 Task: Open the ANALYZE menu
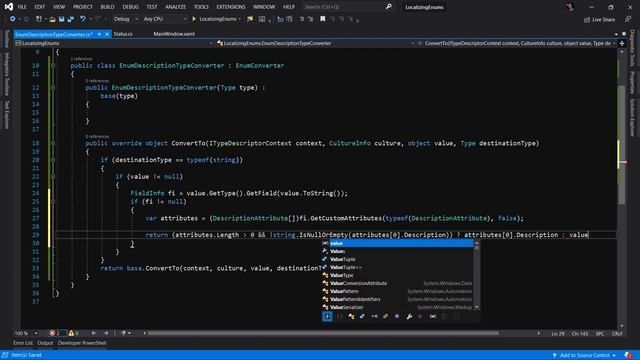point(176,7)
